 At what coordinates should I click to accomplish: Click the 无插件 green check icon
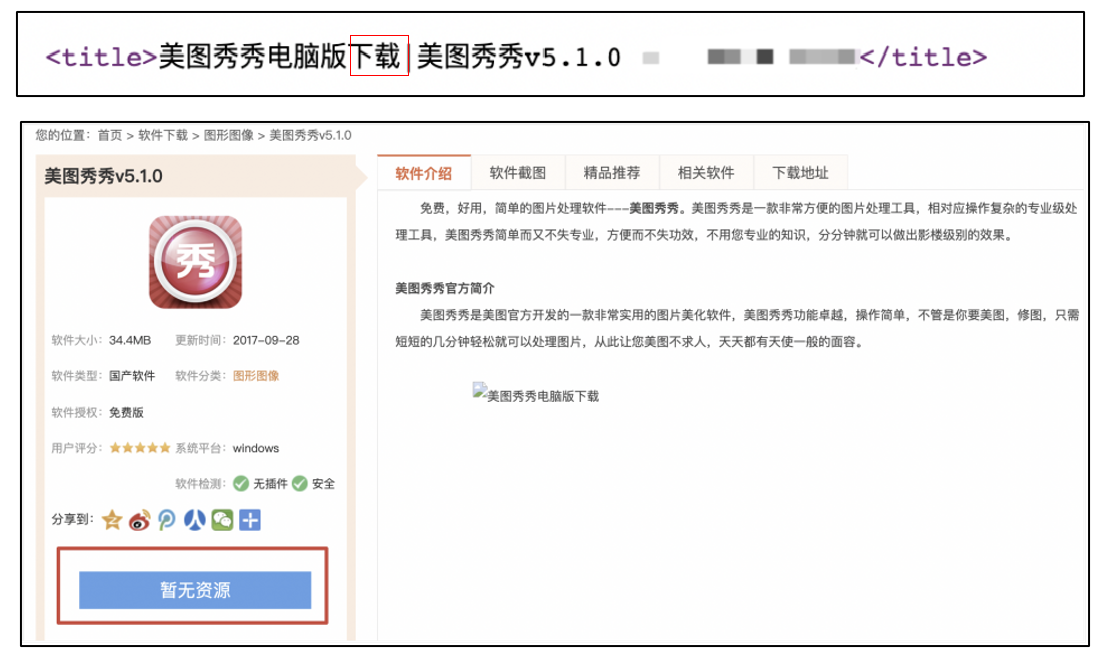(x=241, y=483)
